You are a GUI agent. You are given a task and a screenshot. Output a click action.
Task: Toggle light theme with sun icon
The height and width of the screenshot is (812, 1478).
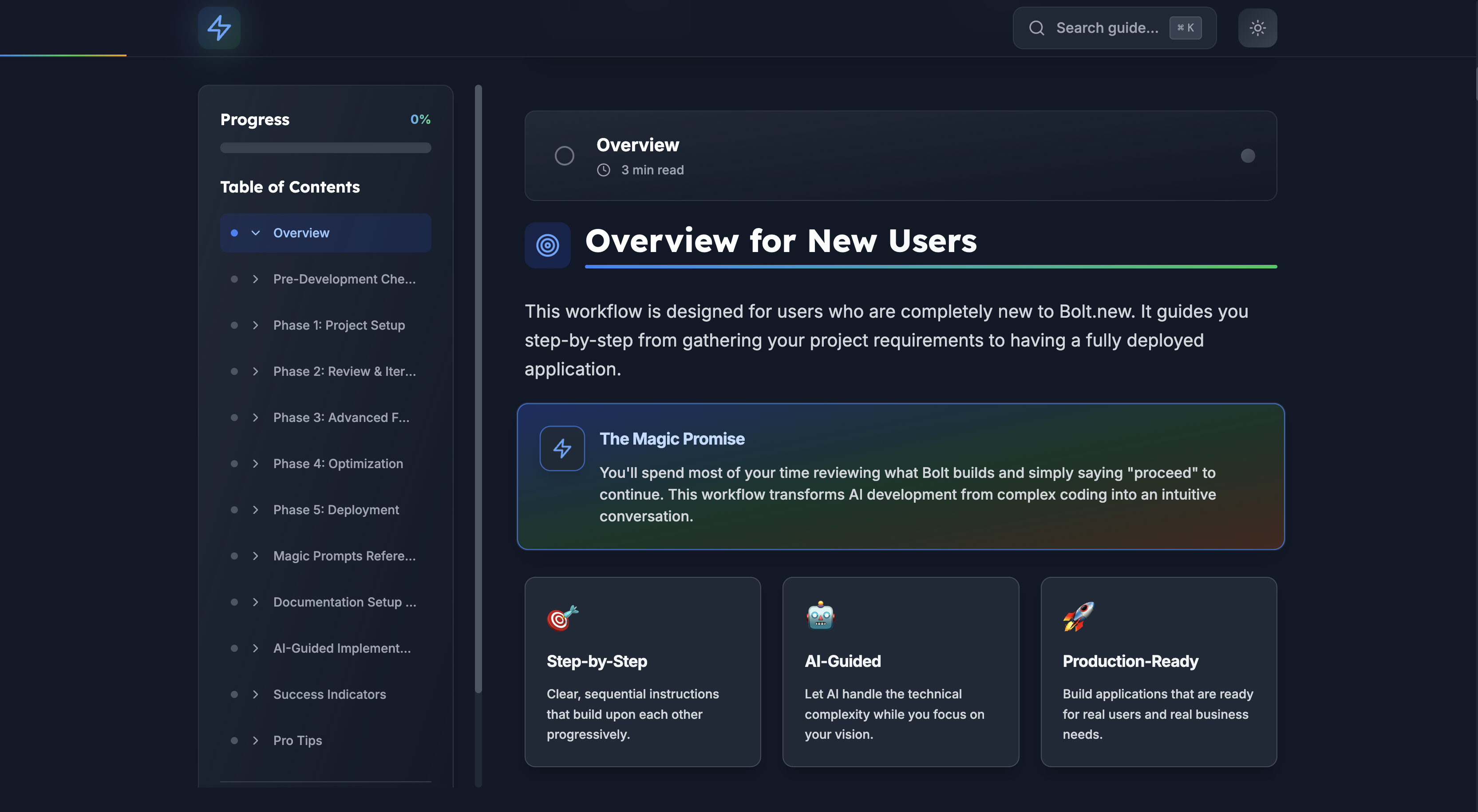[x=1257, y=28]
